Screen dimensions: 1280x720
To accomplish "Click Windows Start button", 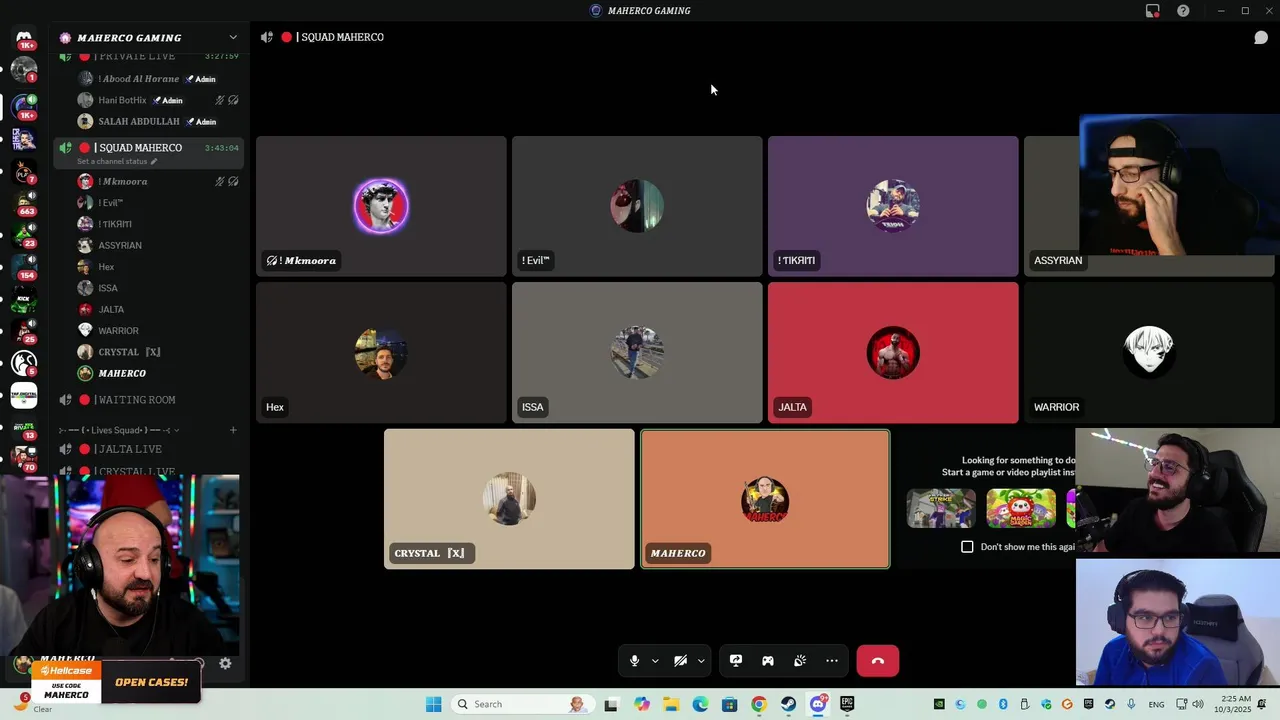I will click(433, 704).
